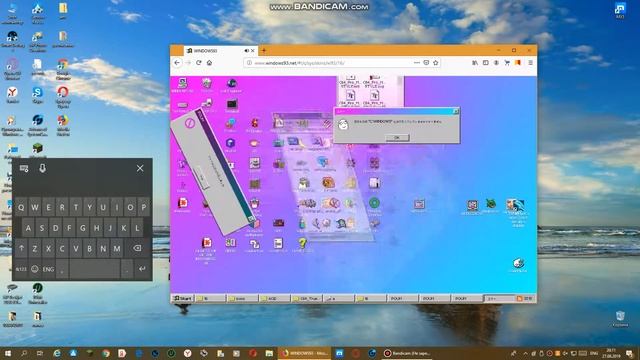
Task: Open the Windows93 Start button
Action: (182, 298)
